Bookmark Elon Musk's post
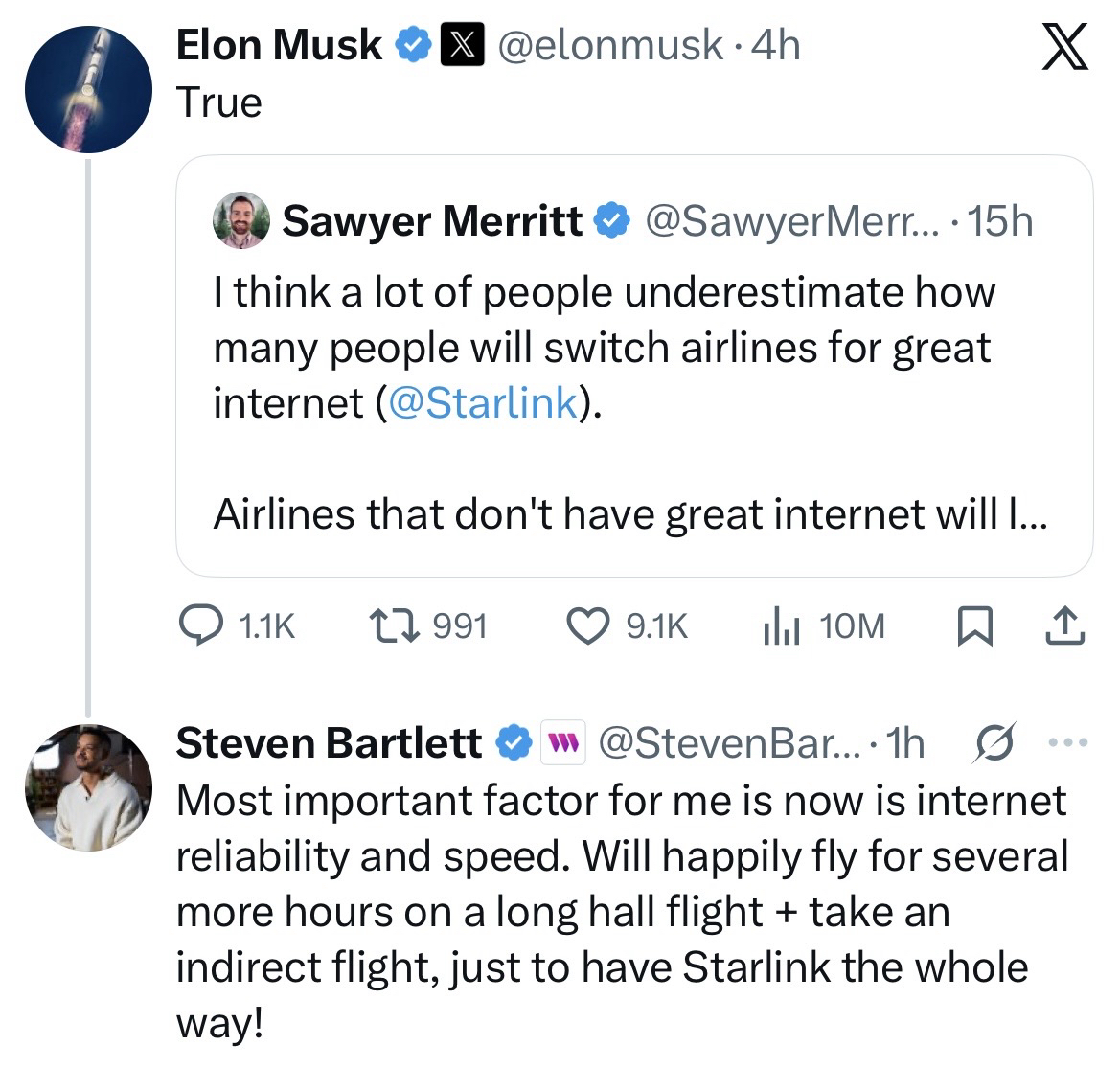The width and height of the screenshot is (1120, 1068). (973, 626)
